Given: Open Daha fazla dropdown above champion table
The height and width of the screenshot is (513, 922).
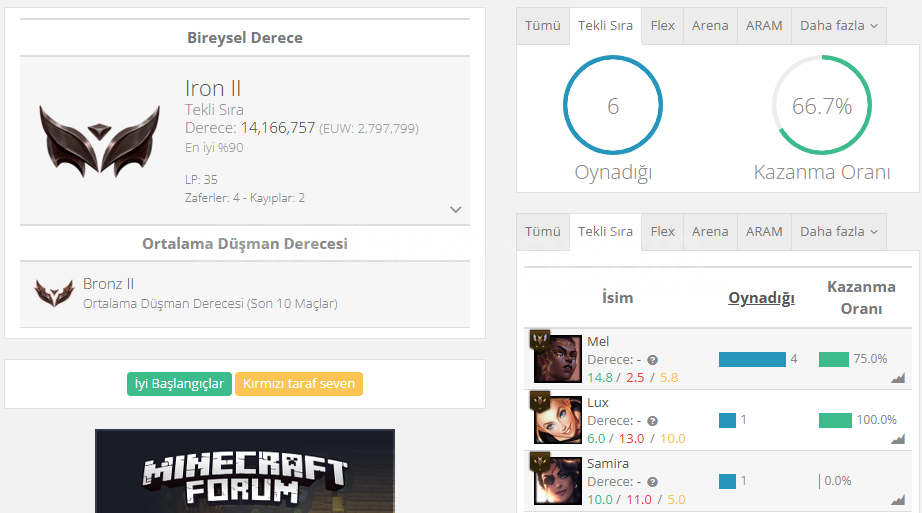Looking at the screenshot, I should pos(839,232).
